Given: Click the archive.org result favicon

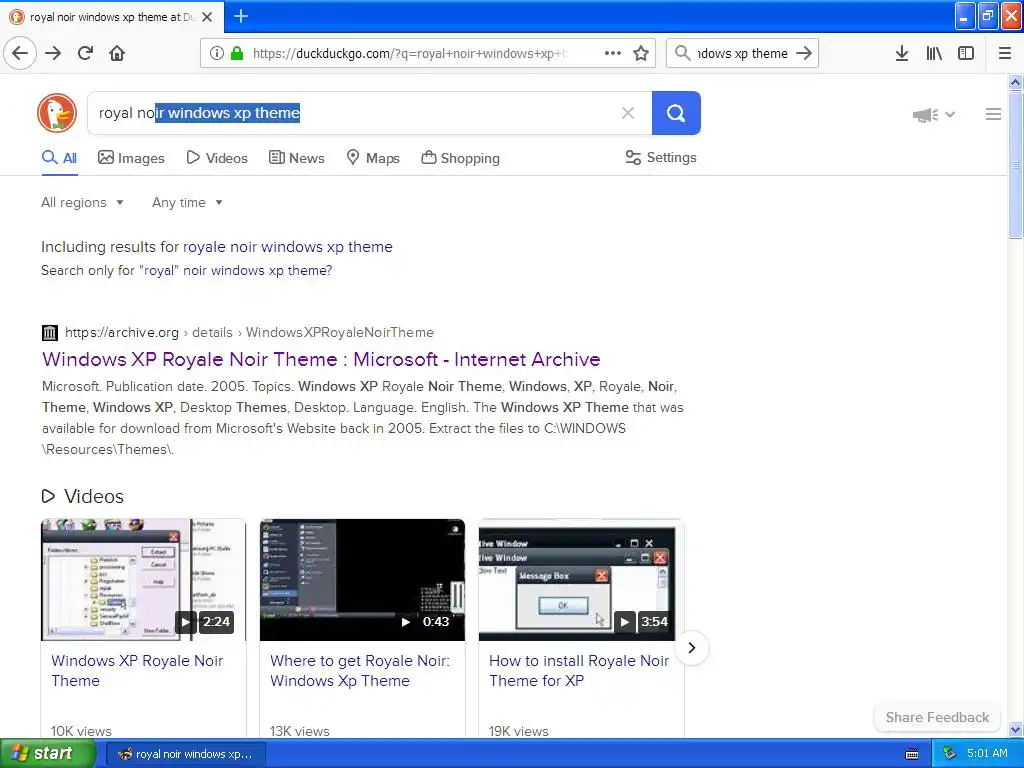Looking at the screenshot, I should [50, 332].
